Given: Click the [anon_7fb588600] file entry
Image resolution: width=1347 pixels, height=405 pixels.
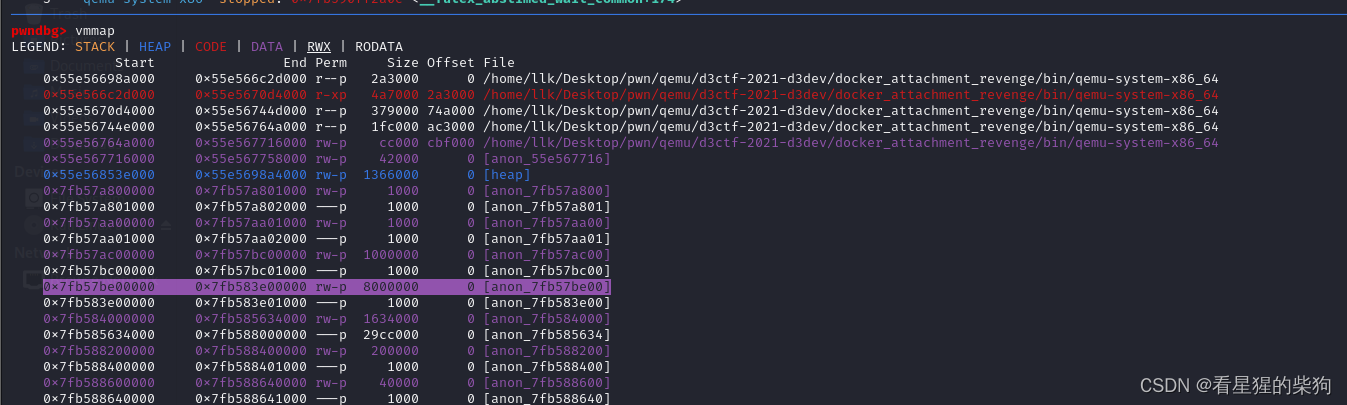Looking at the screenshot, I should [547, 383].
